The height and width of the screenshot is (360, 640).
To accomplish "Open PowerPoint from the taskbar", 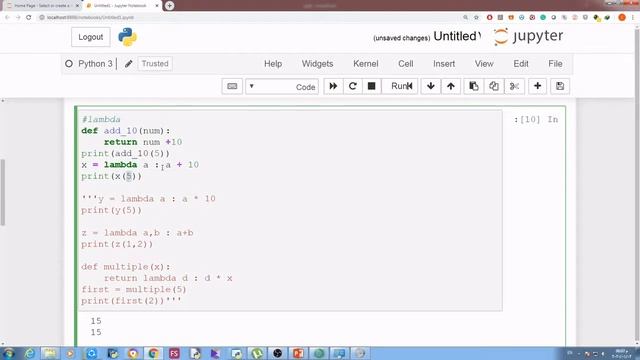I will (x=298, y=353).
